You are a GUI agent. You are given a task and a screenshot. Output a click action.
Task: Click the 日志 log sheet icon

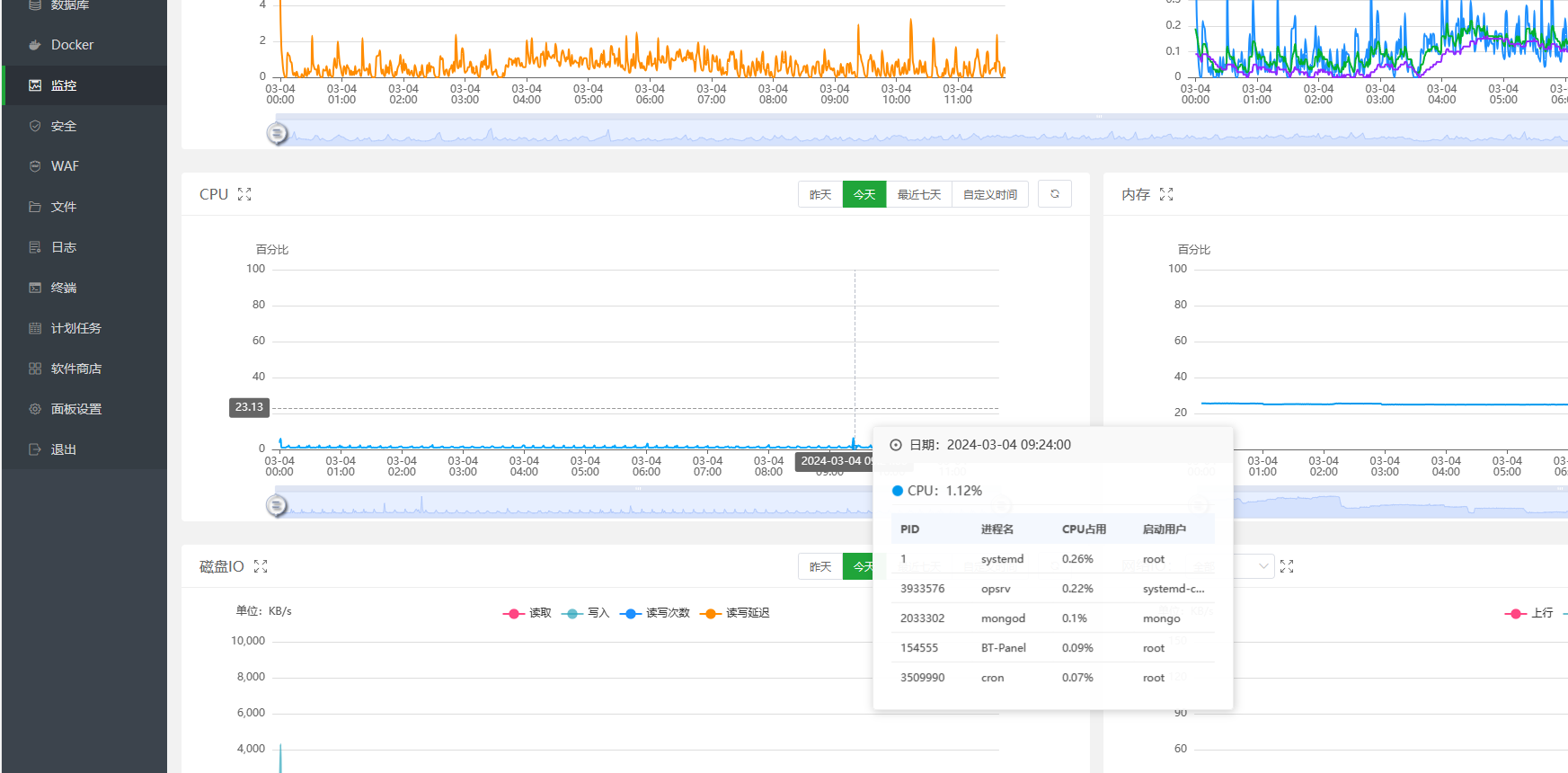point(35,247)
